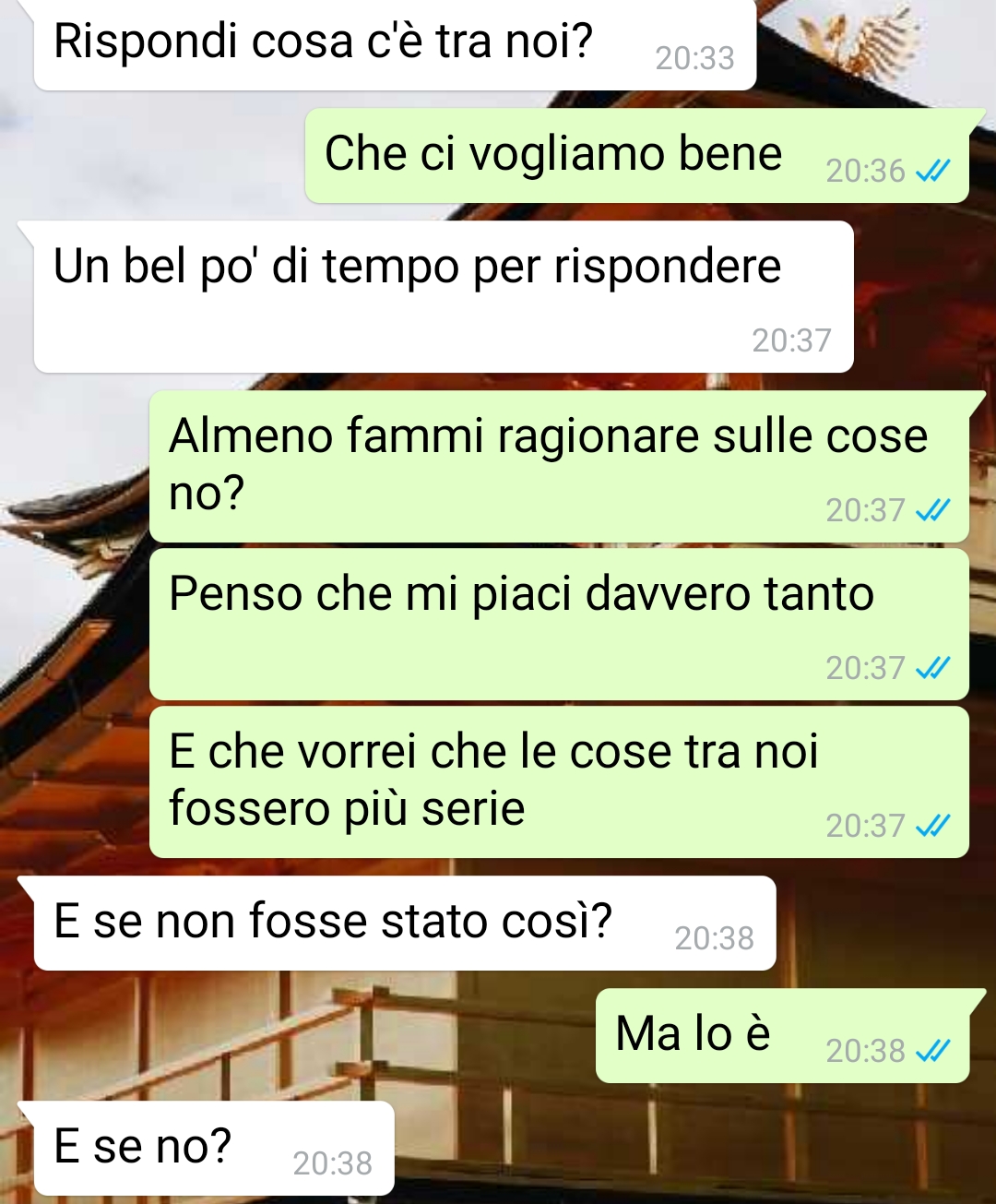Viewport: 996px width, 1204px height.
Task: Select the message 'Rispondi cosa c'è tra noi?'
Action: click(x=395, y=44)
